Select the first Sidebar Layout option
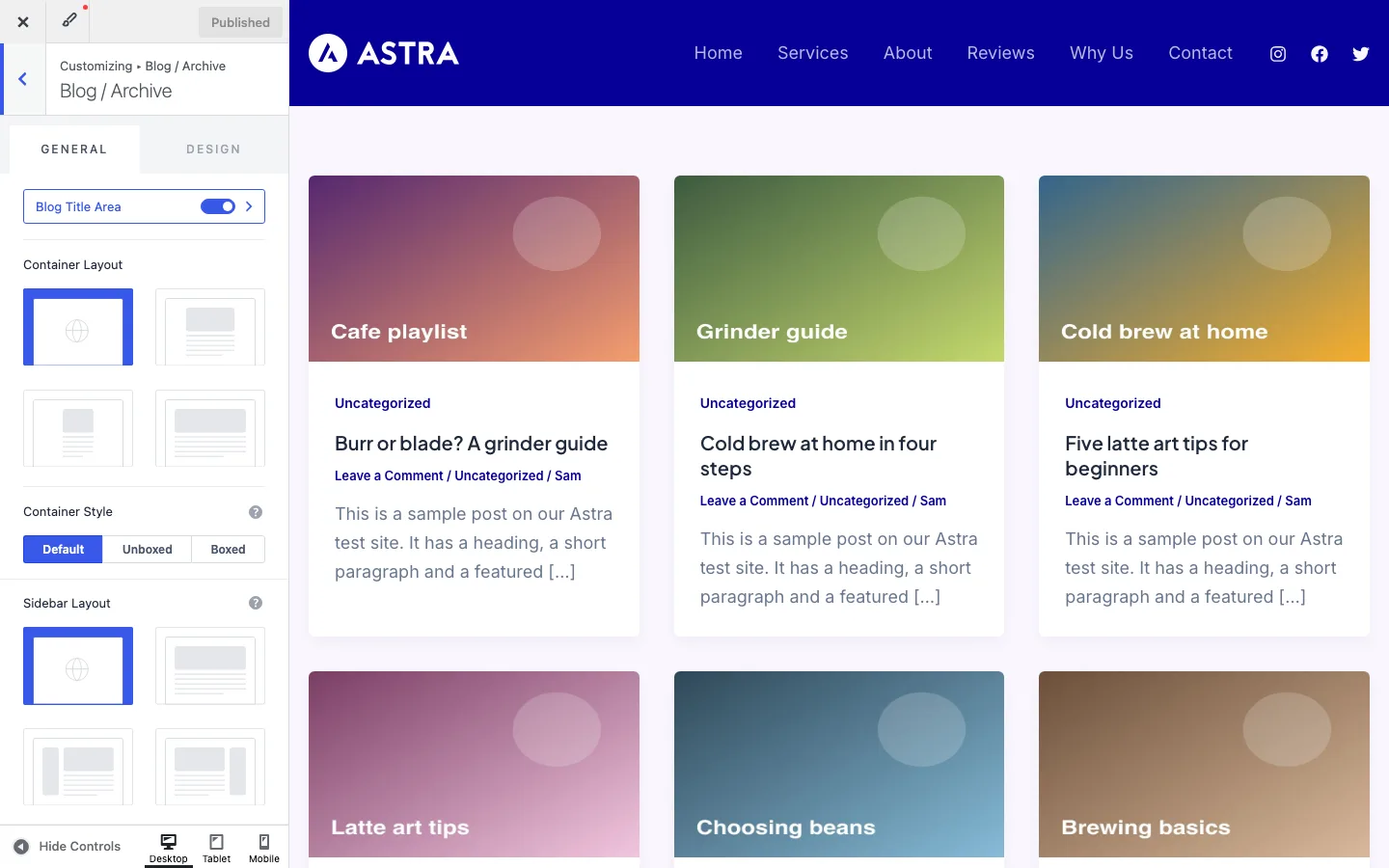The width and height of the screenshot is (1389, 868). click(78, 666)
